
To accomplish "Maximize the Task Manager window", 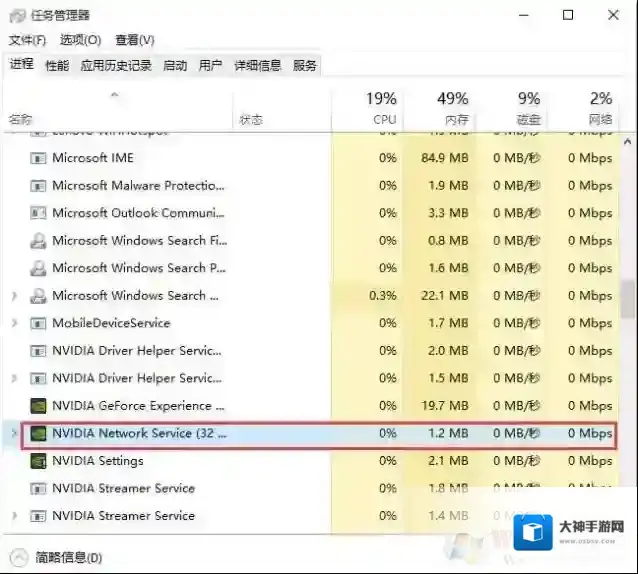I will point(568,15).
